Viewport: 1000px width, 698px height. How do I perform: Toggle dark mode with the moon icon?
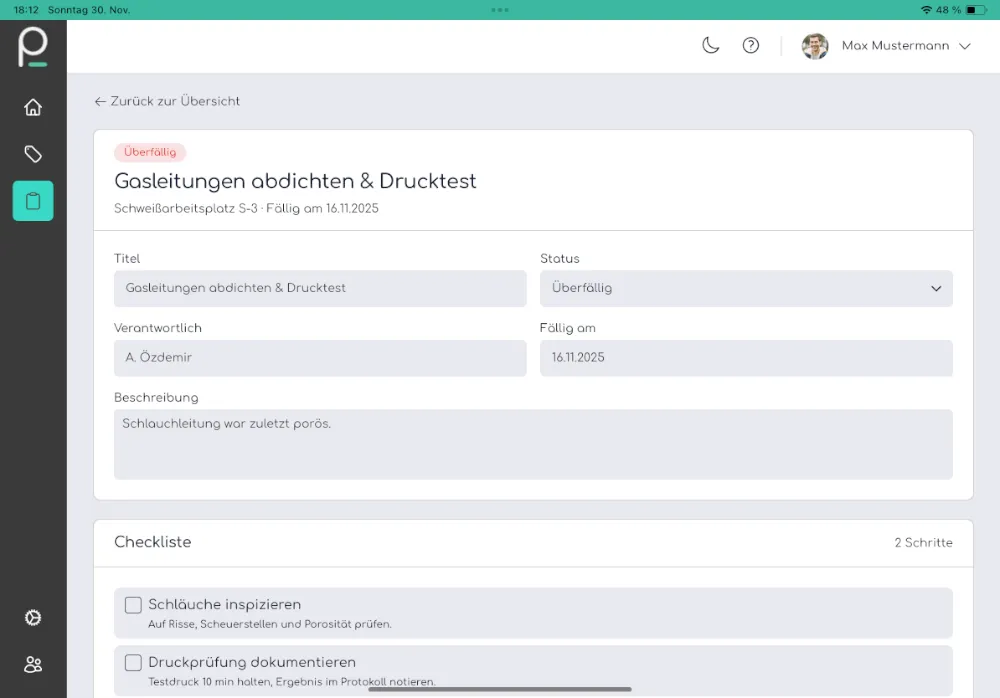[x=710, y=46]
